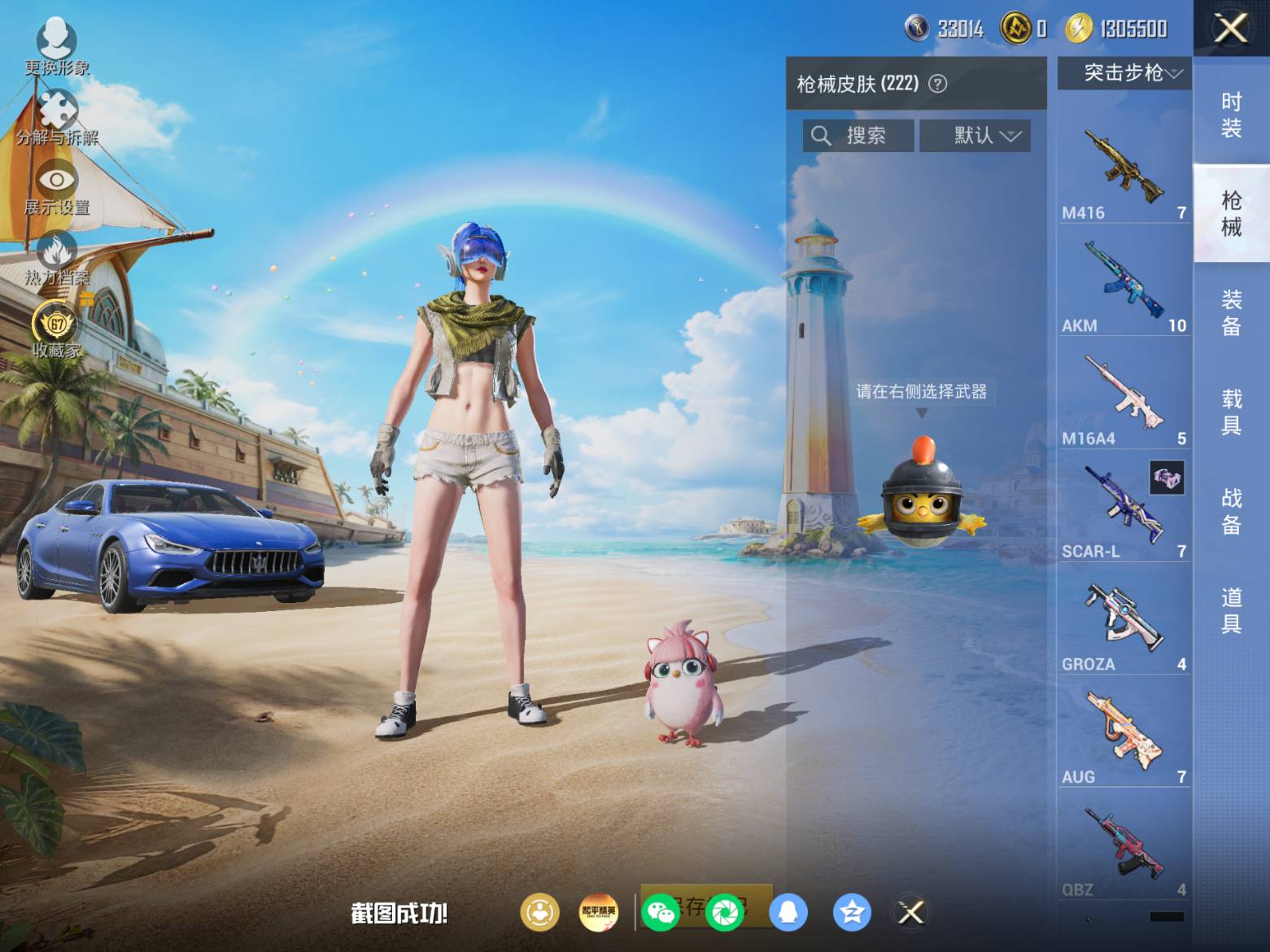Switch to the 装备 tab
Screen dimensions: 1270x952
[x=1232, y=312]
